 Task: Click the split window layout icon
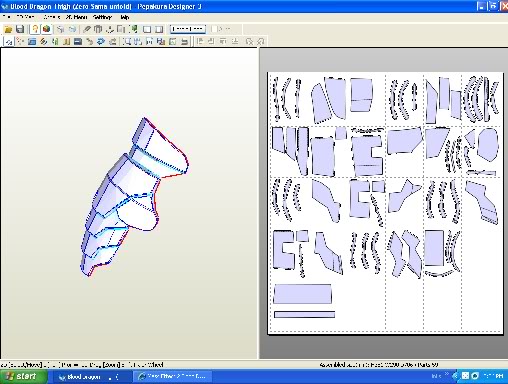pos(159,29)
